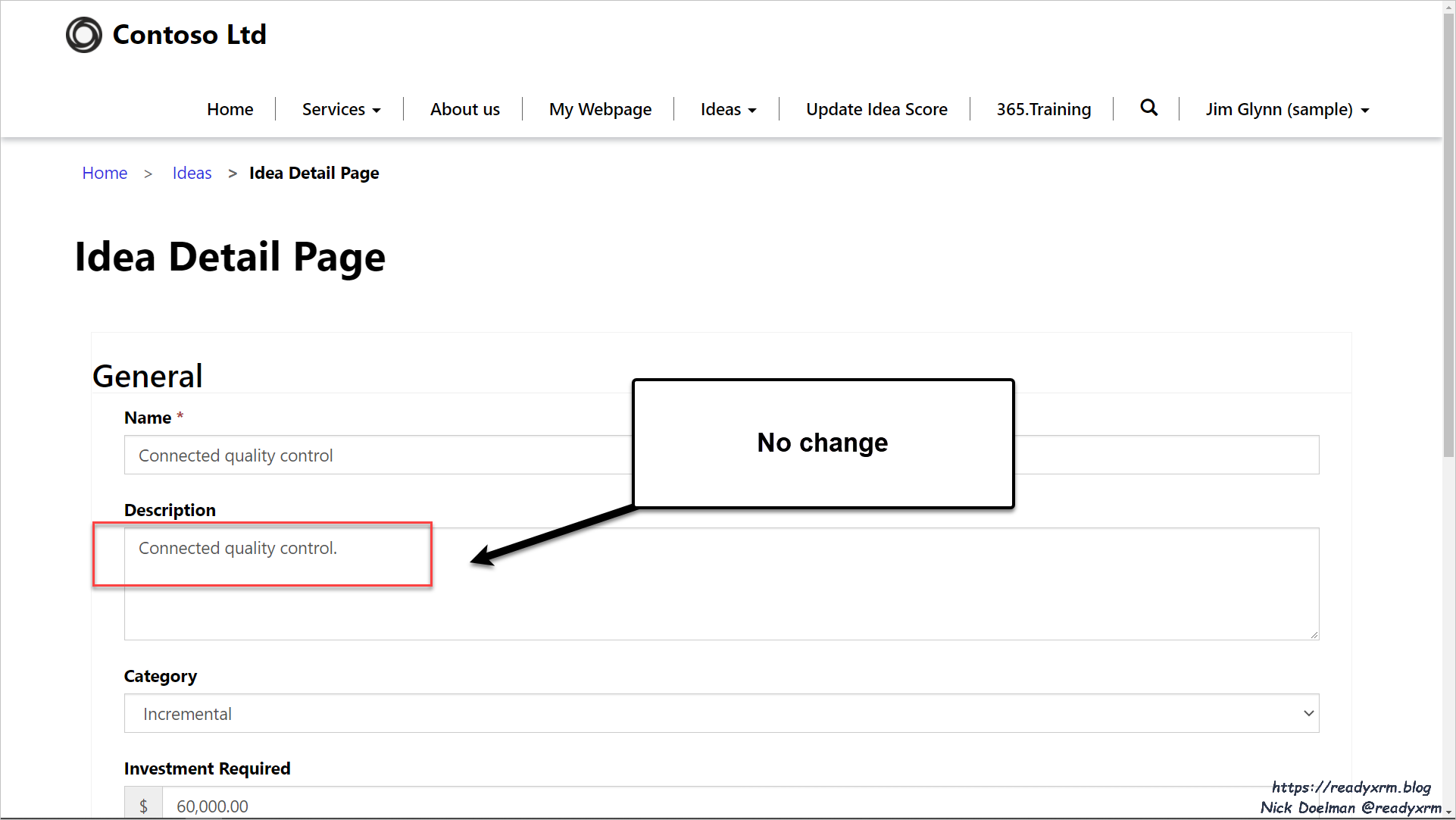
Task: Click the General section heading
Action: 148,376
